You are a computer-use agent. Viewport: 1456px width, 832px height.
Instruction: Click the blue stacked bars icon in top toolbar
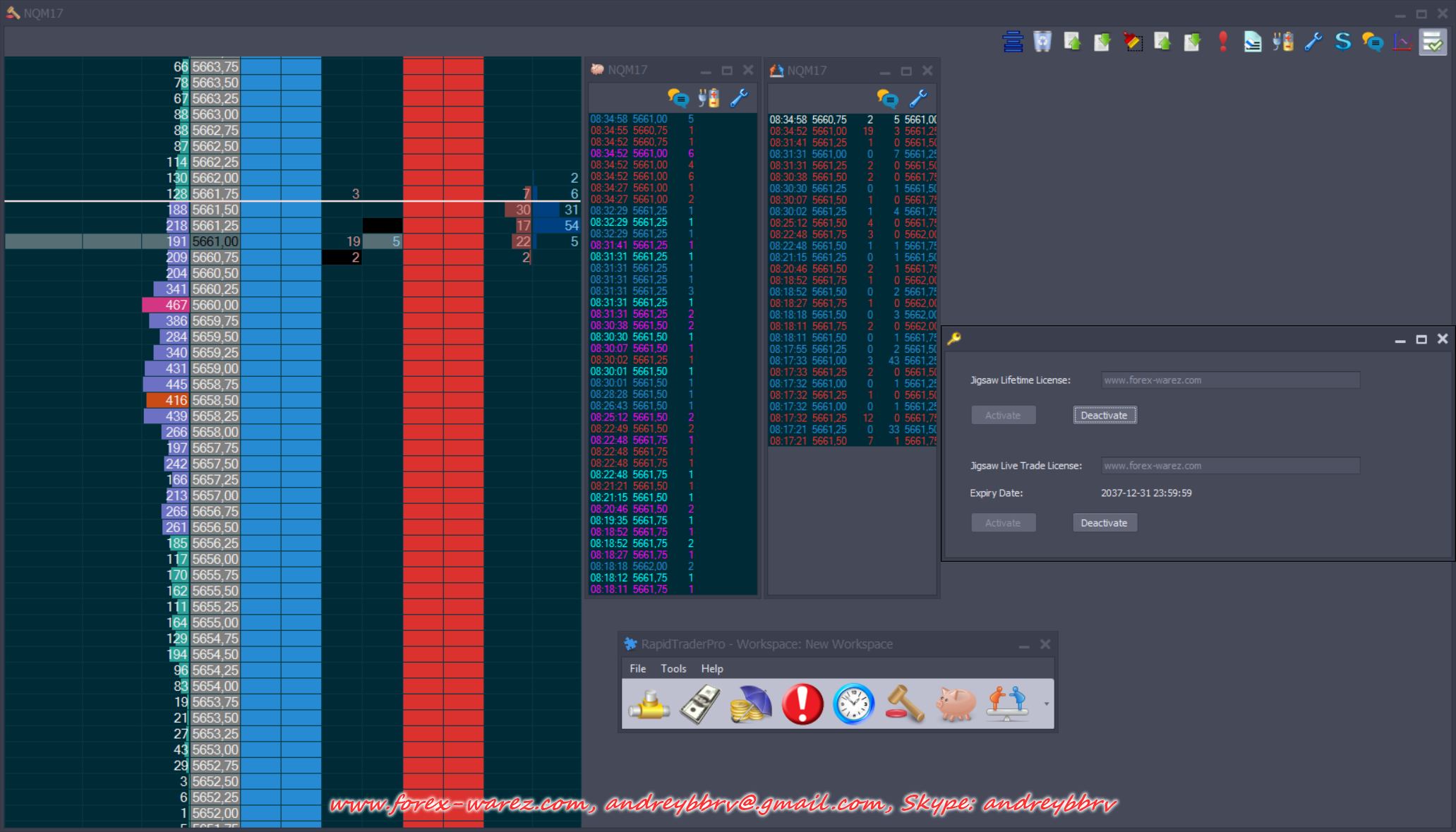tap(1013, 42)
